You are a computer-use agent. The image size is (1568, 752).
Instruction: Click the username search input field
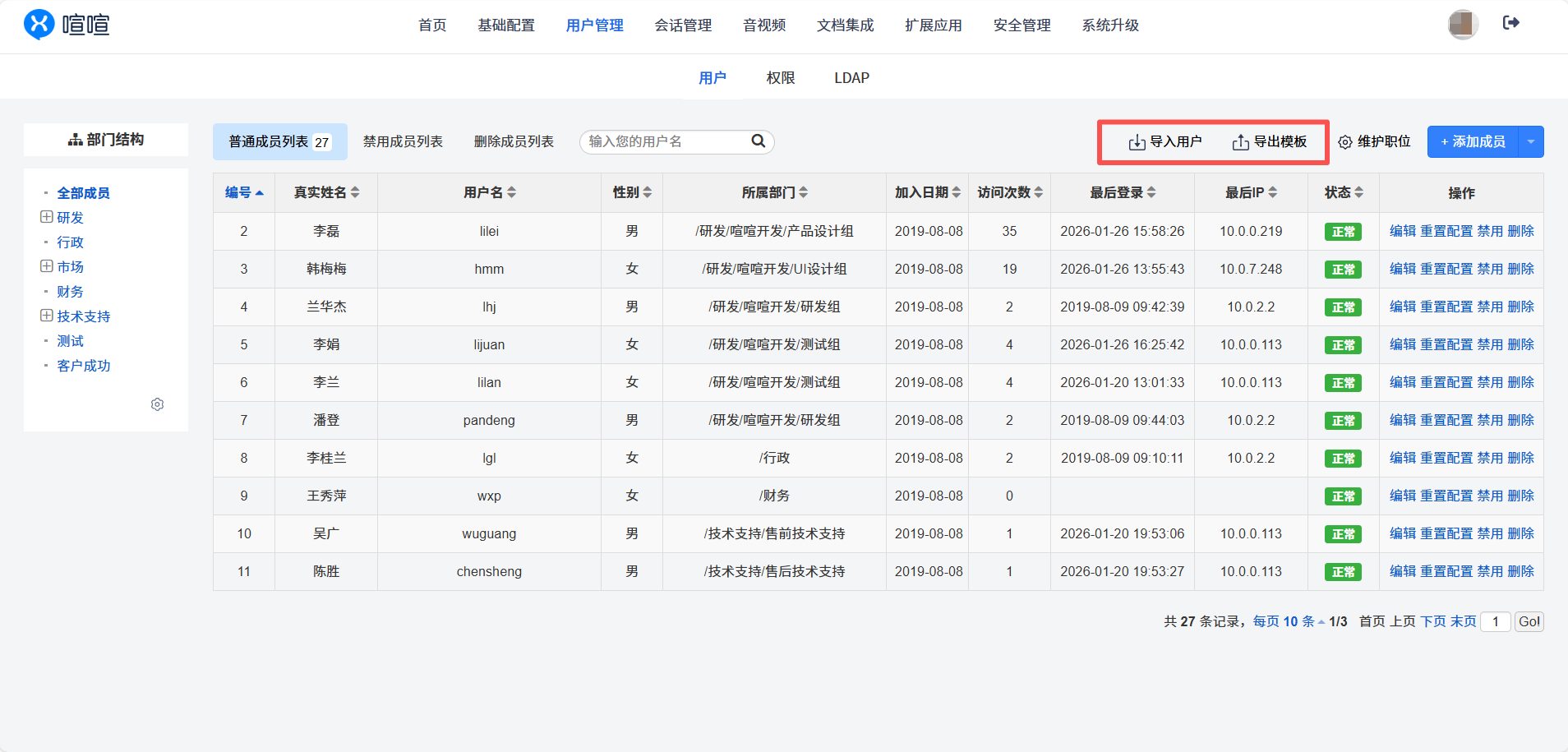(666, 141)
